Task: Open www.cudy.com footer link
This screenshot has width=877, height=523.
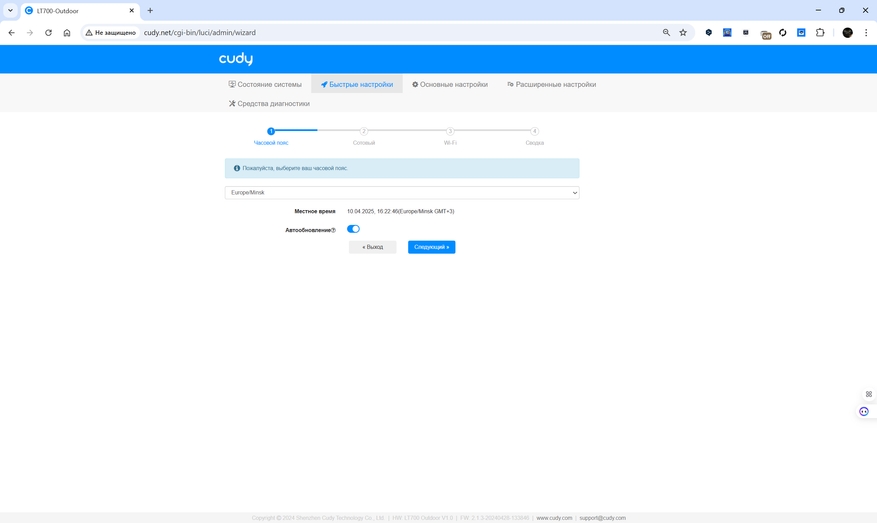Action: click(554, 518)
